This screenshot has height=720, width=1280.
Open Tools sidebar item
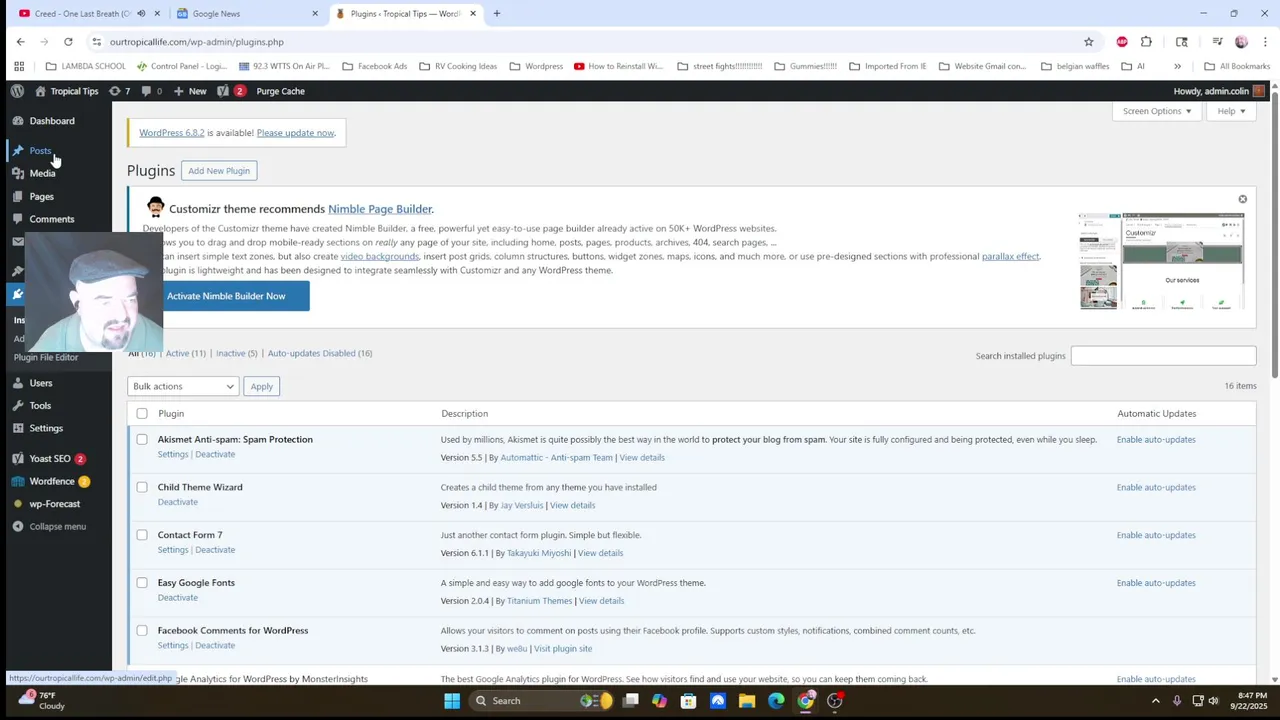pyautogui.click(x=40, y=406)
